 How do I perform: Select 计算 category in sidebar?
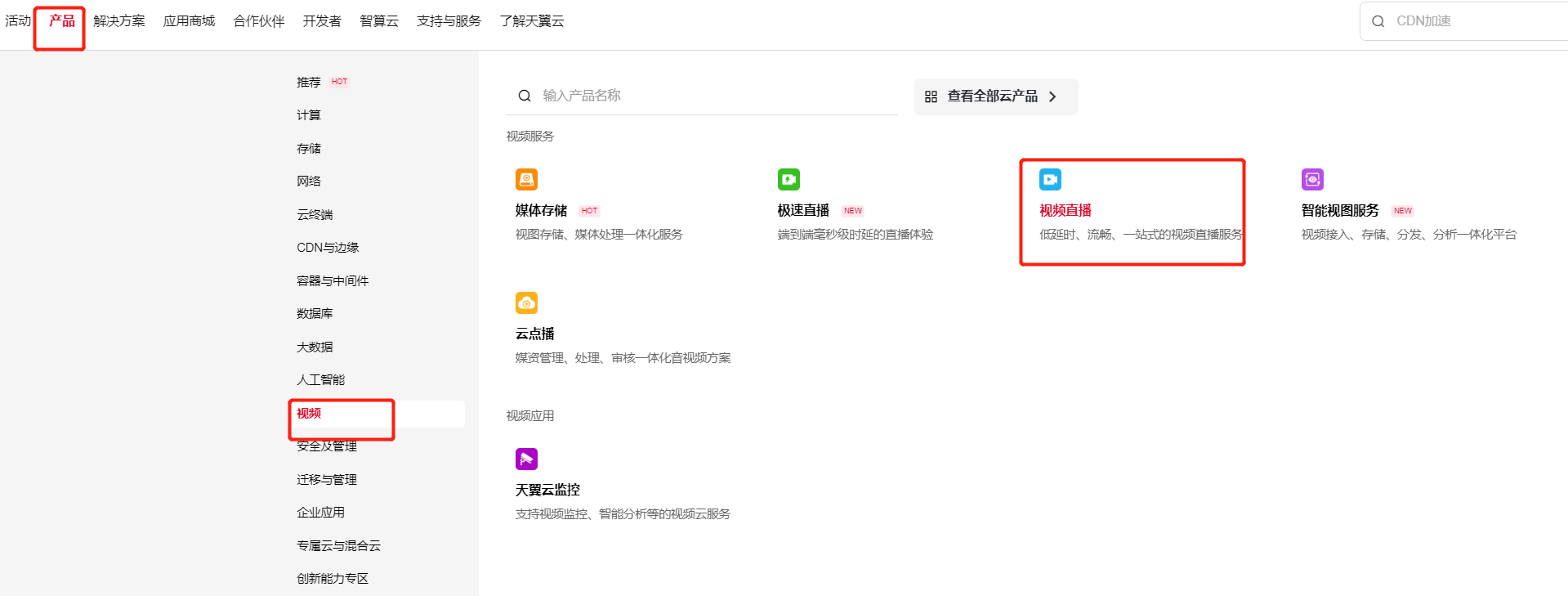click(x=309, y=115)
